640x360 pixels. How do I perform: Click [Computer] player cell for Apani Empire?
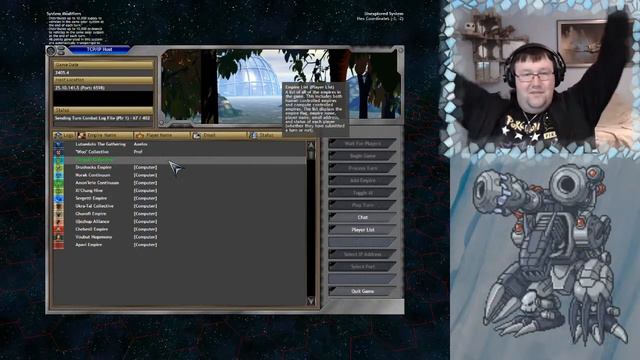click(x=145, y=245)
